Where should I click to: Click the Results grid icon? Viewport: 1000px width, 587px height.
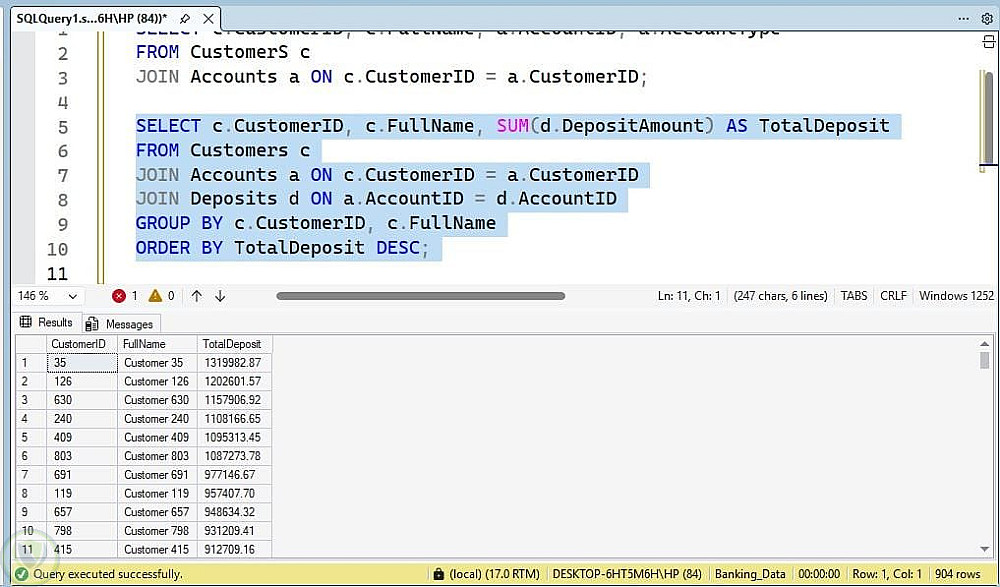click(26, 322)
